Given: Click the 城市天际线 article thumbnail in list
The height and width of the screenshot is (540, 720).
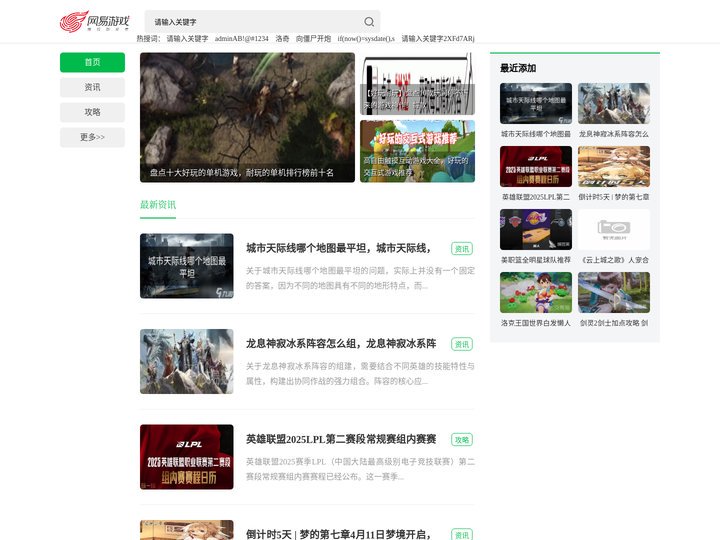Looking at the screenshot, I should coord(186,266).
